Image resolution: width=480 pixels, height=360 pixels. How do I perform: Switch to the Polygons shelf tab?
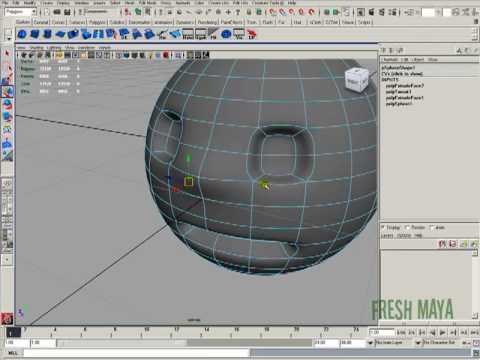[x=97, y=22]
